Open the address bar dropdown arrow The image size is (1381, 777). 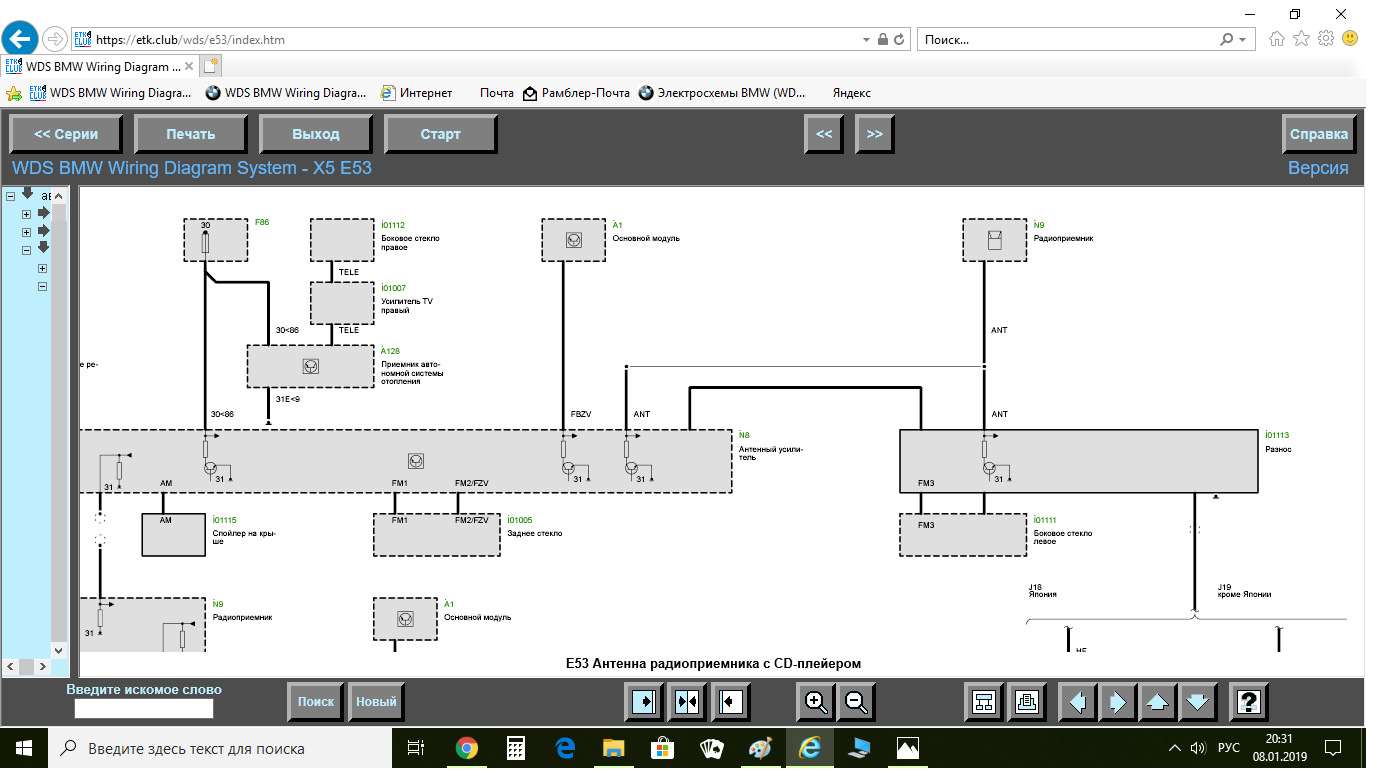click(866, 40)
